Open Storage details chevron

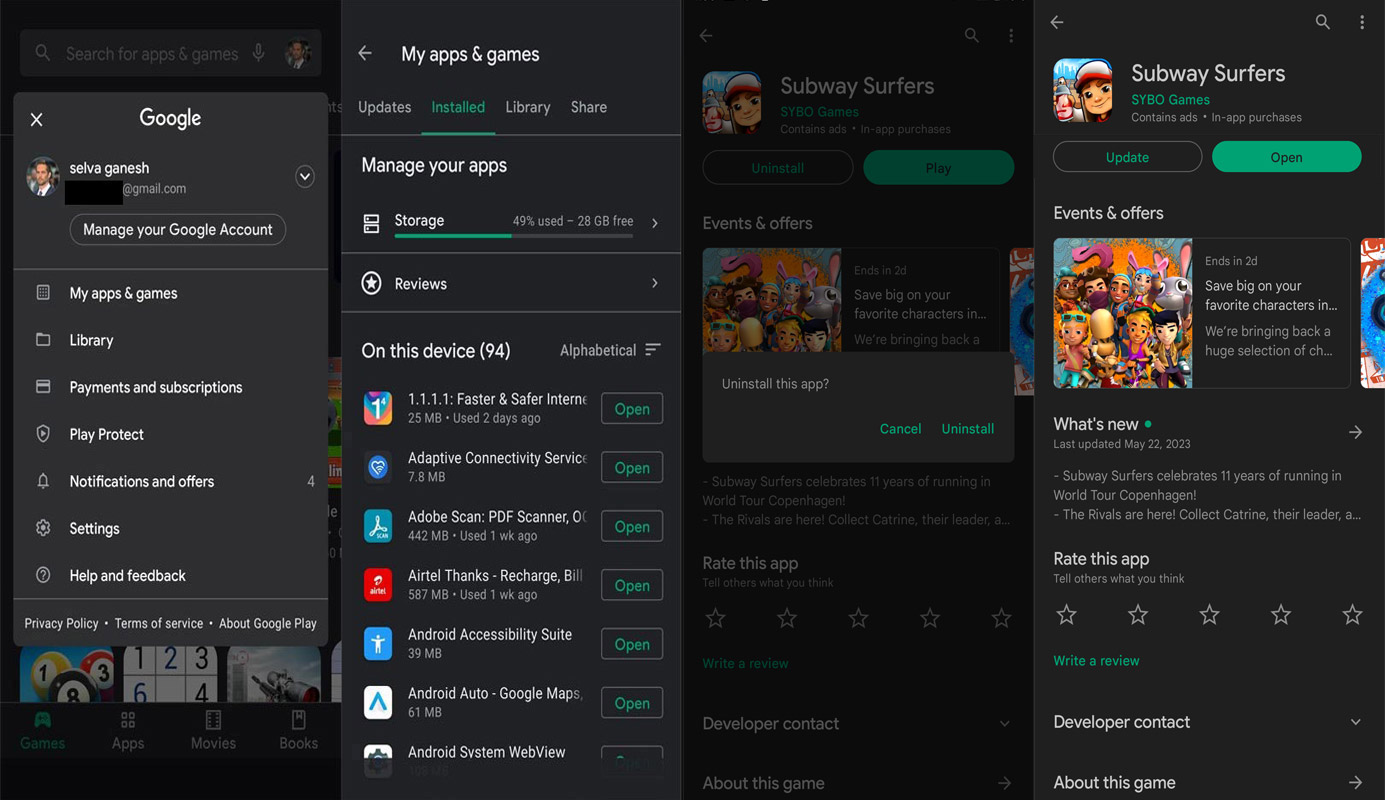coord(655,223)
